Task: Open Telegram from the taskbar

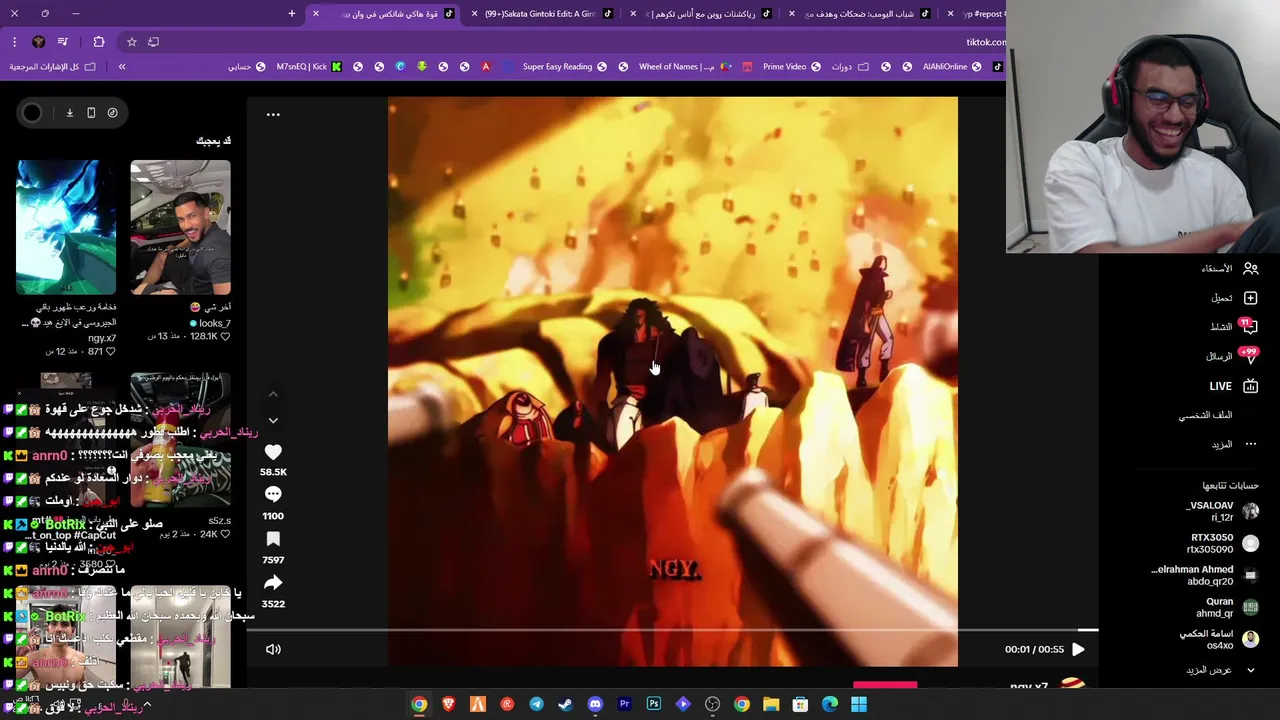Action: [x=536, y=704]
